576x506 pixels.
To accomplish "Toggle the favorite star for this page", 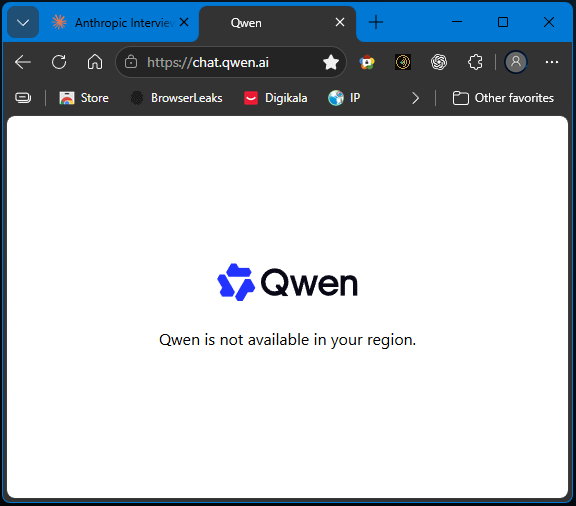I will 331,62.
